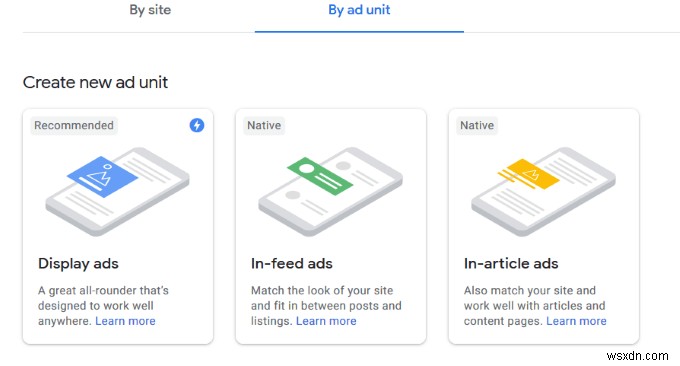Viewport: 680px width, 366px height.
Task: Choose the In-article ads title
Action: [511, 264]
